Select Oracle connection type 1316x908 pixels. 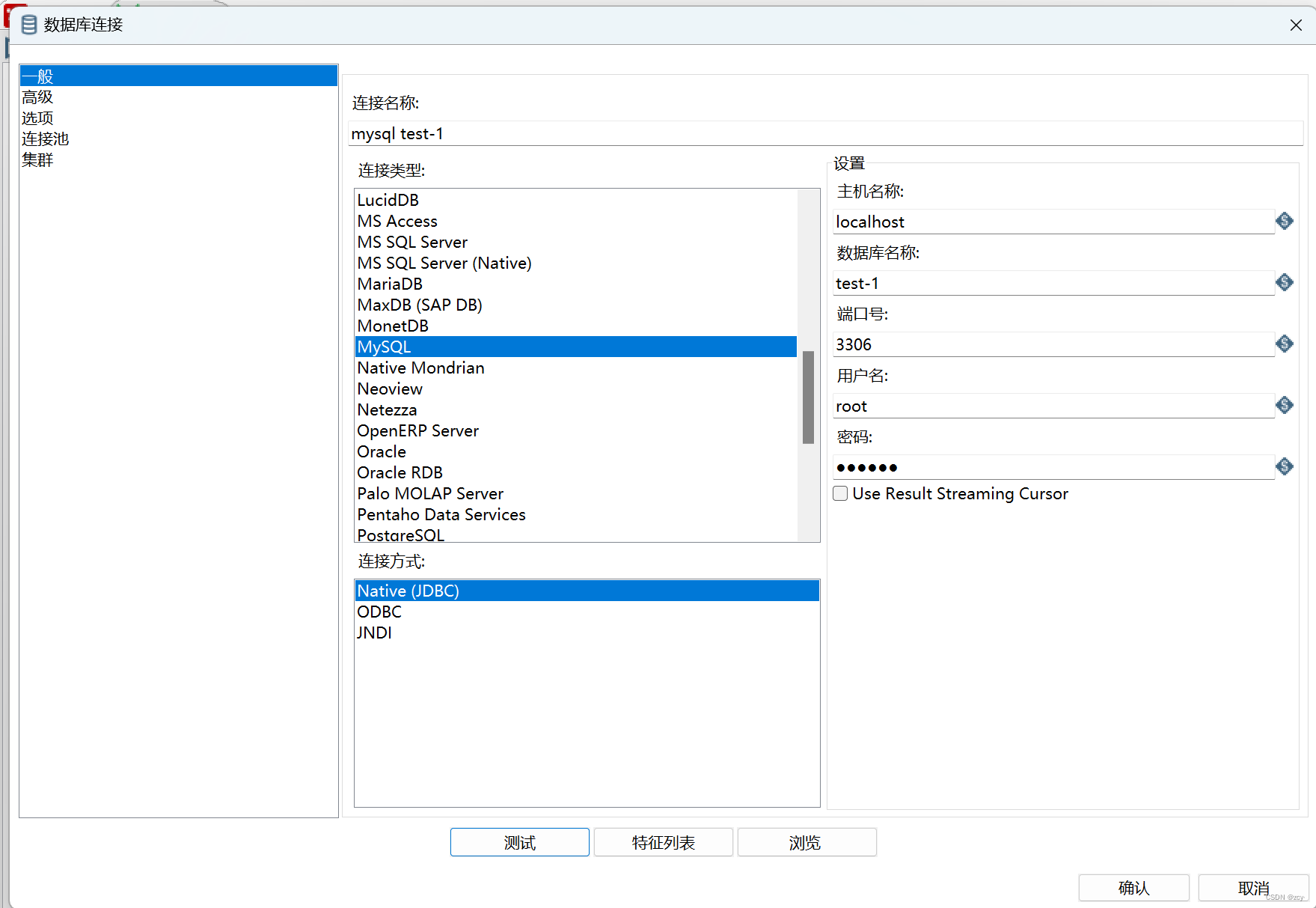point(576,451)
